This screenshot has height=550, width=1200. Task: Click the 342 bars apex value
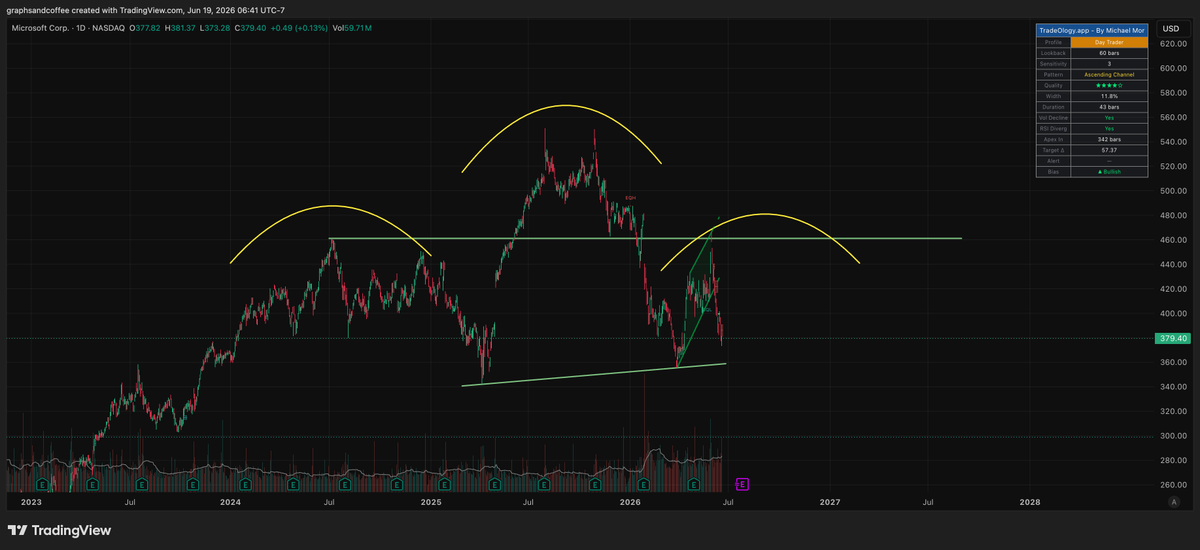[1109, 139]
